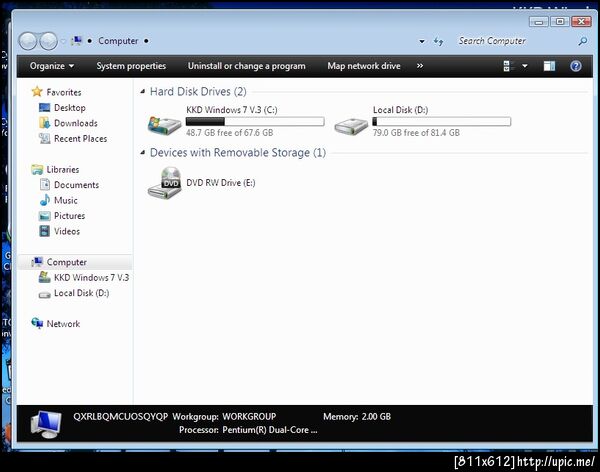Open the Pictures library

click(69, 216)
